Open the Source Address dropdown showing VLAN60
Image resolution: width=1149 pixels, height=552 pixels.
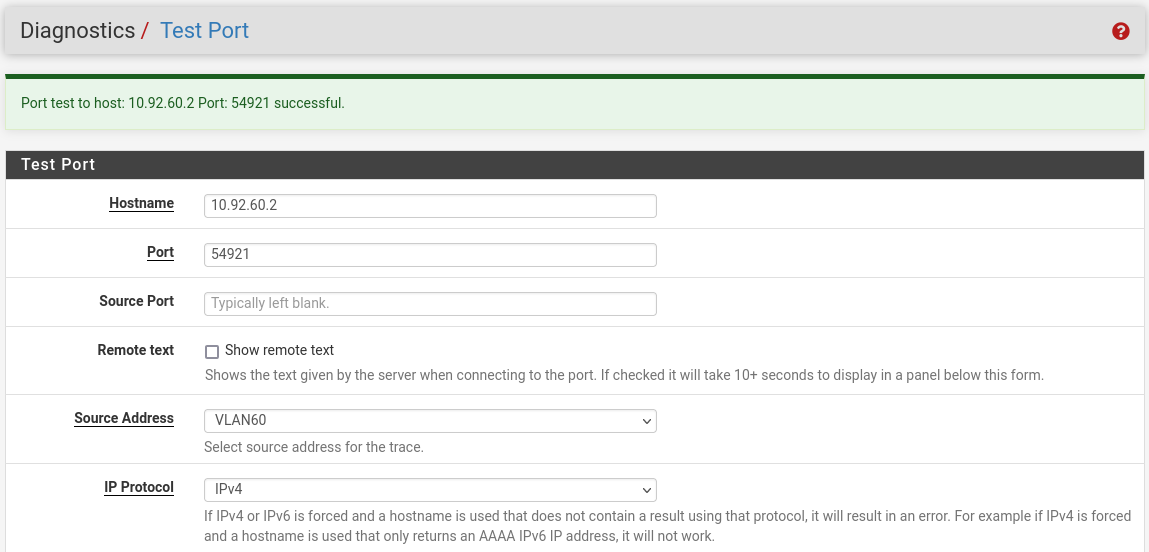point(430,421)
